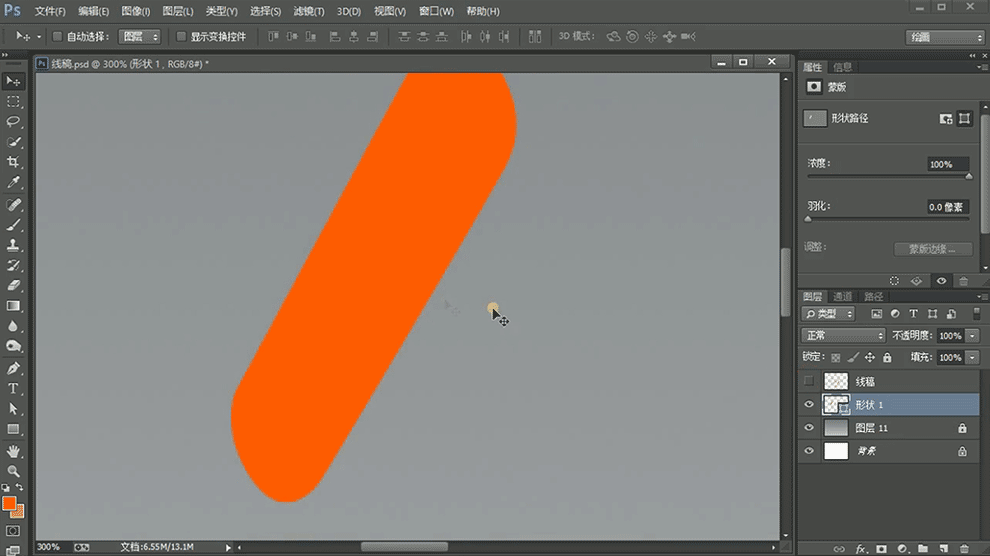Viewport: 990px width, 556px height.
Task: Click the Create new group folder icon
Action: (922, 549)
